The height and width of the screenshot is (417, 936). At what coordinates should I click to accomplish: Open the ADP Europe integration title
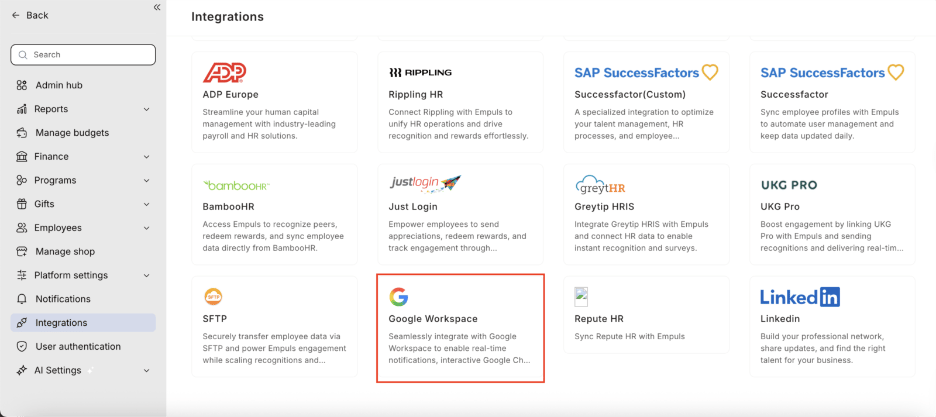pos(230,94)
